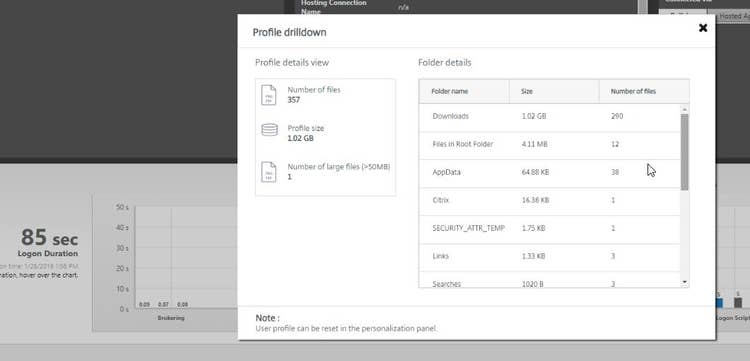Select the Citrix folder row
Screen dimensions: 750x361
tap(550, 202)
